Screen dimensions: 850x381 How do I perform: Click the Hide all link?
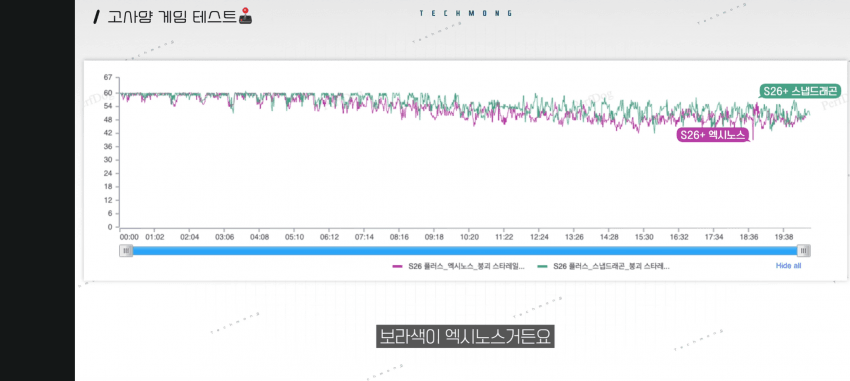[788, 266]
